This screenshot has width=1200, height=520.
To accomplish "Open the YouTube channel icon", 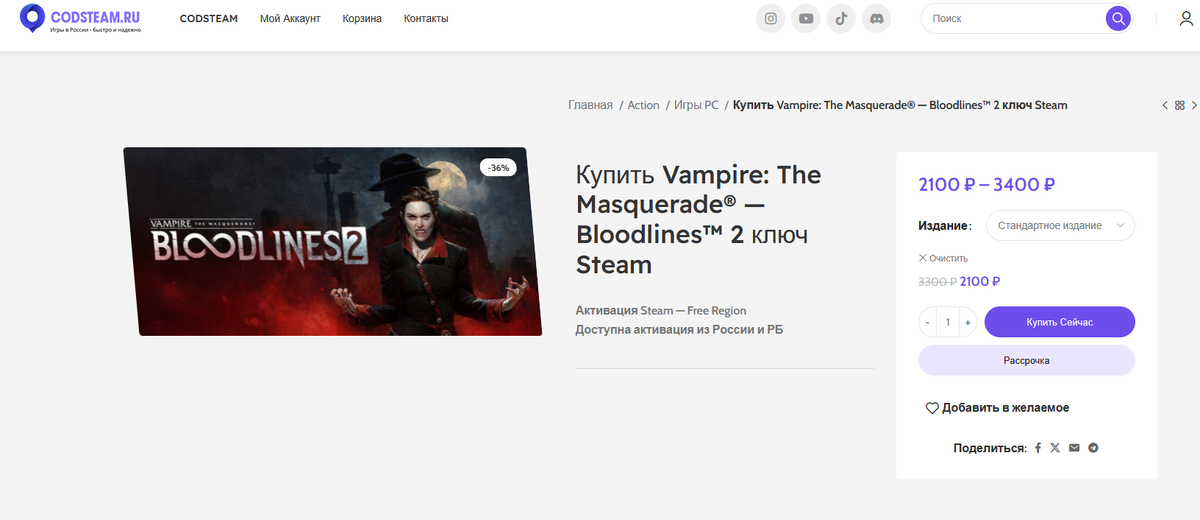I will coord(806,18).
